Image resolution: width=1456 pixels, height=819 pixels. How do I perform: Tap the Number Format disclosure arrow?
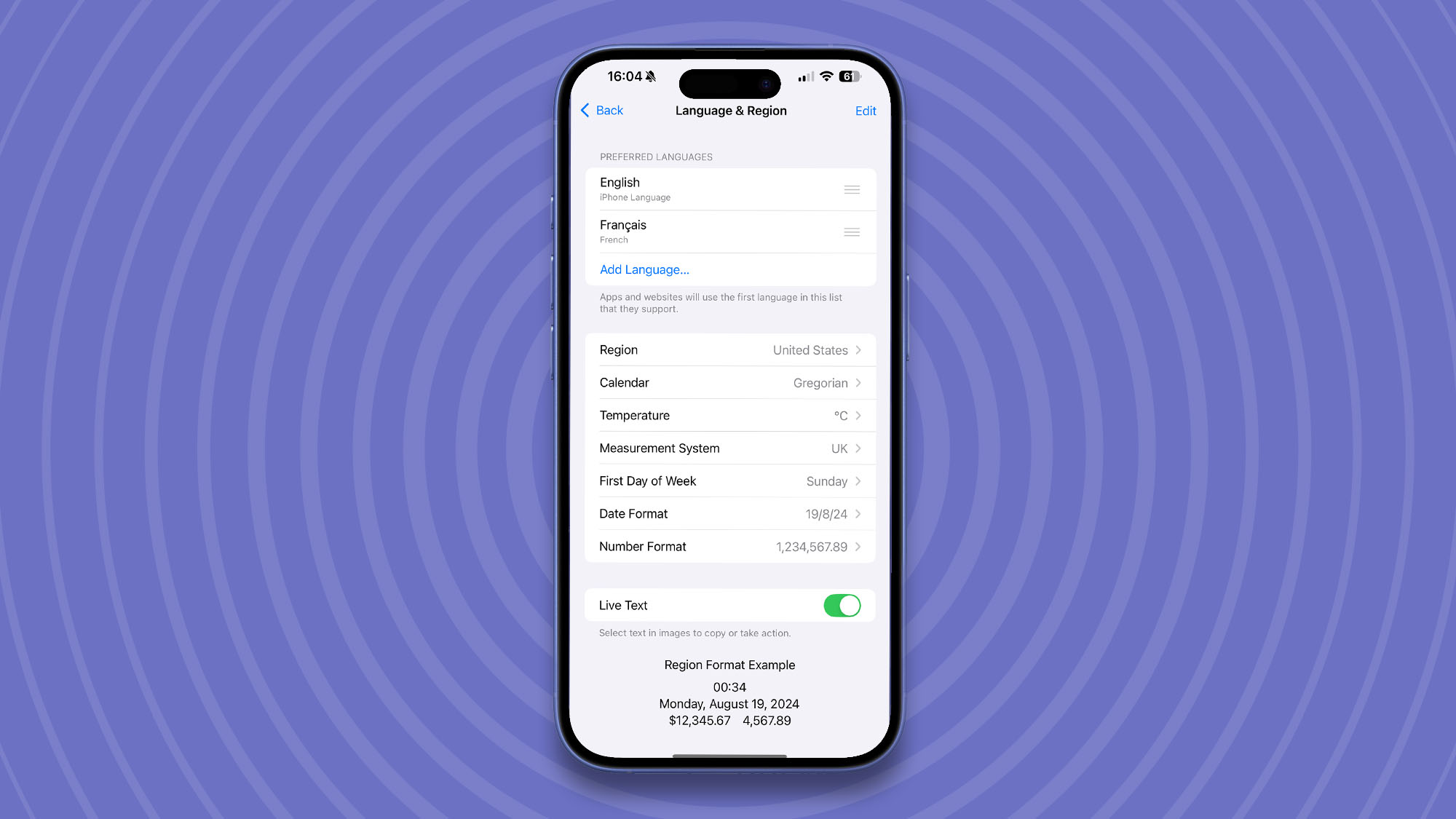click(x=858, y=546)
